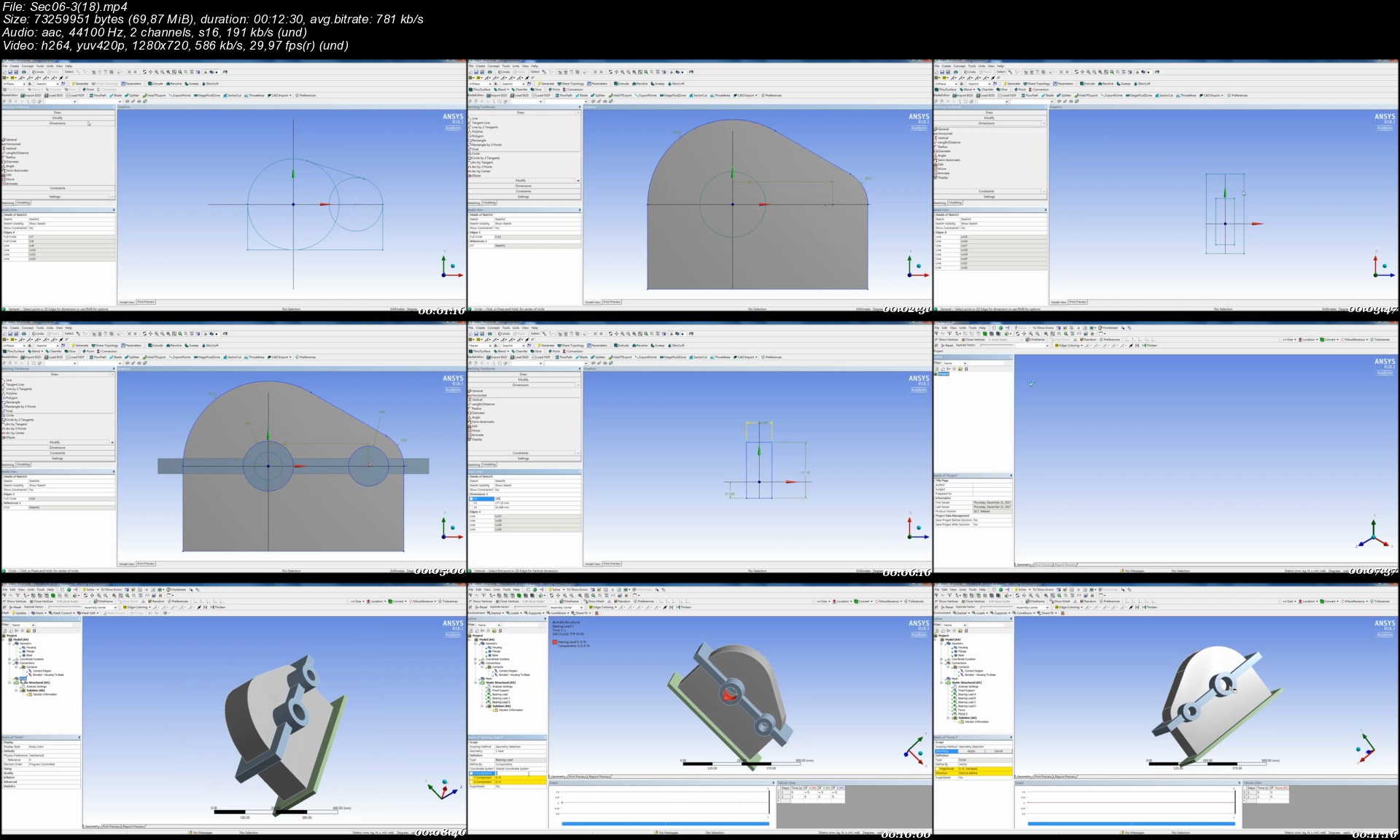Select Project tree item in 00:07:37 frame

click(943, 373)
